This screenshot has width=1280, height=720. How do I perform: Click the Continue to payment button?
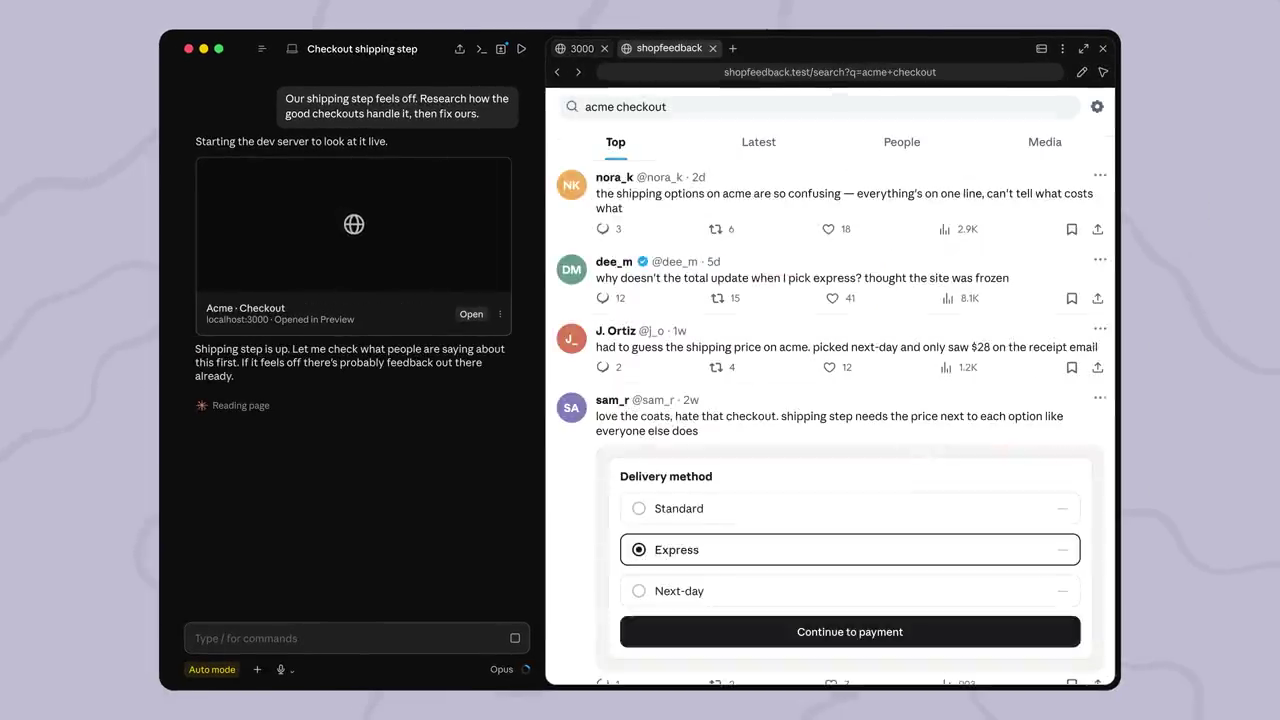pos(850,632)
